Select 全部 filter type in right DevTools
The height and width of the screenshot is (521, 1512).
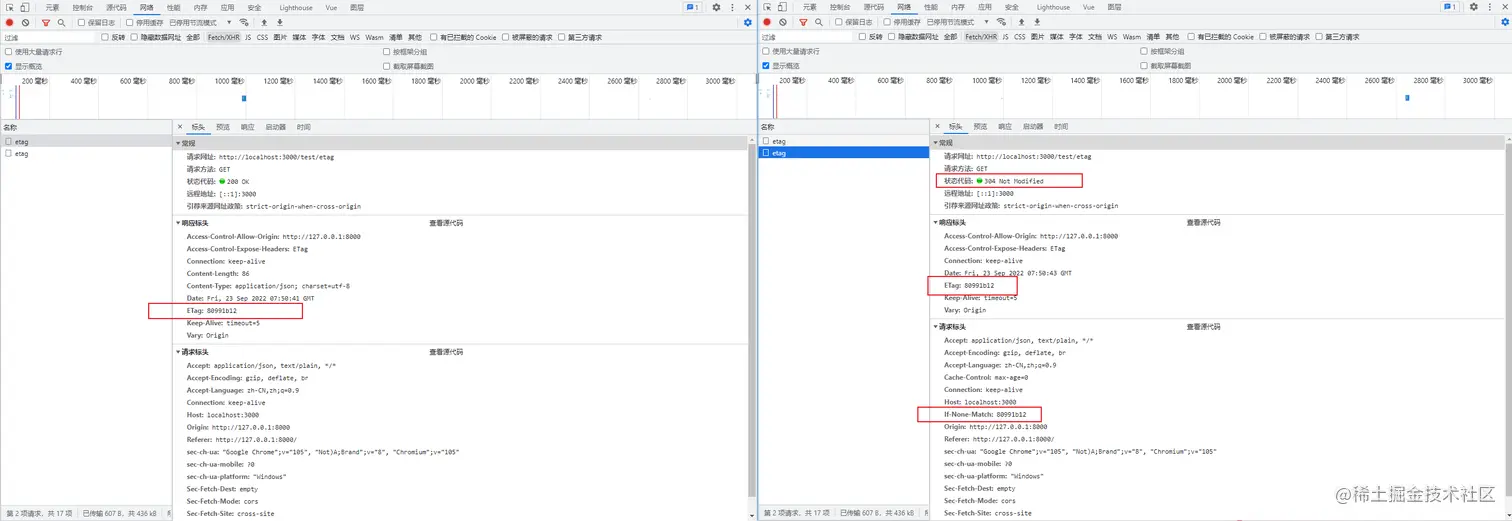click(950, 37)
